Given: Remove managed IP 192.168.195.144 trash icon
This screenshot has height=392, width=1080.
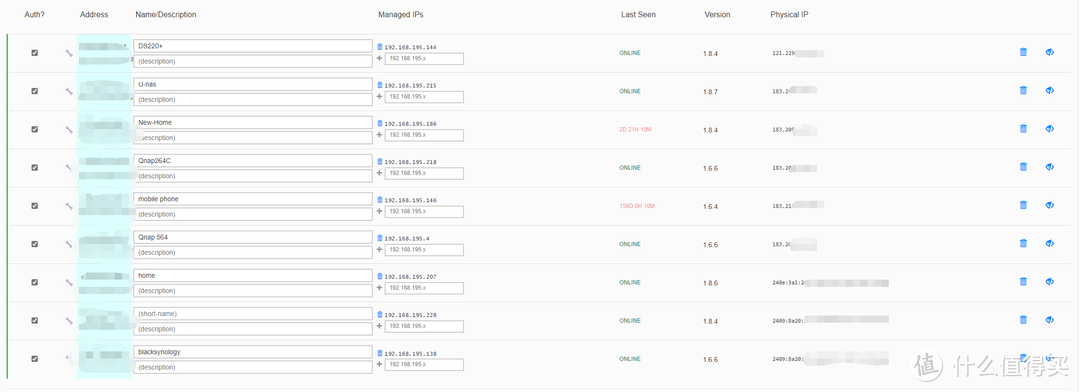Looking at the screenshot, I should tap(380, 47).
